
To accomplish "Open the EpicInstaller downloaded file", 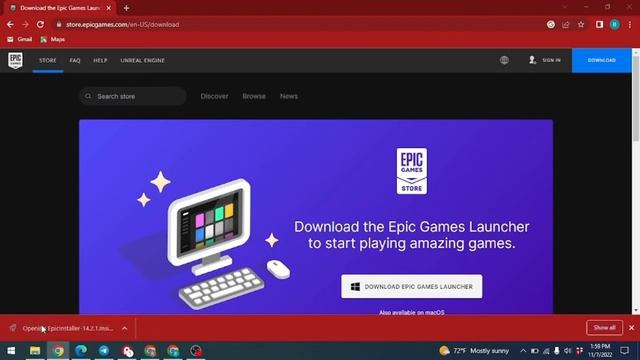I will click(x=63, y=328).
